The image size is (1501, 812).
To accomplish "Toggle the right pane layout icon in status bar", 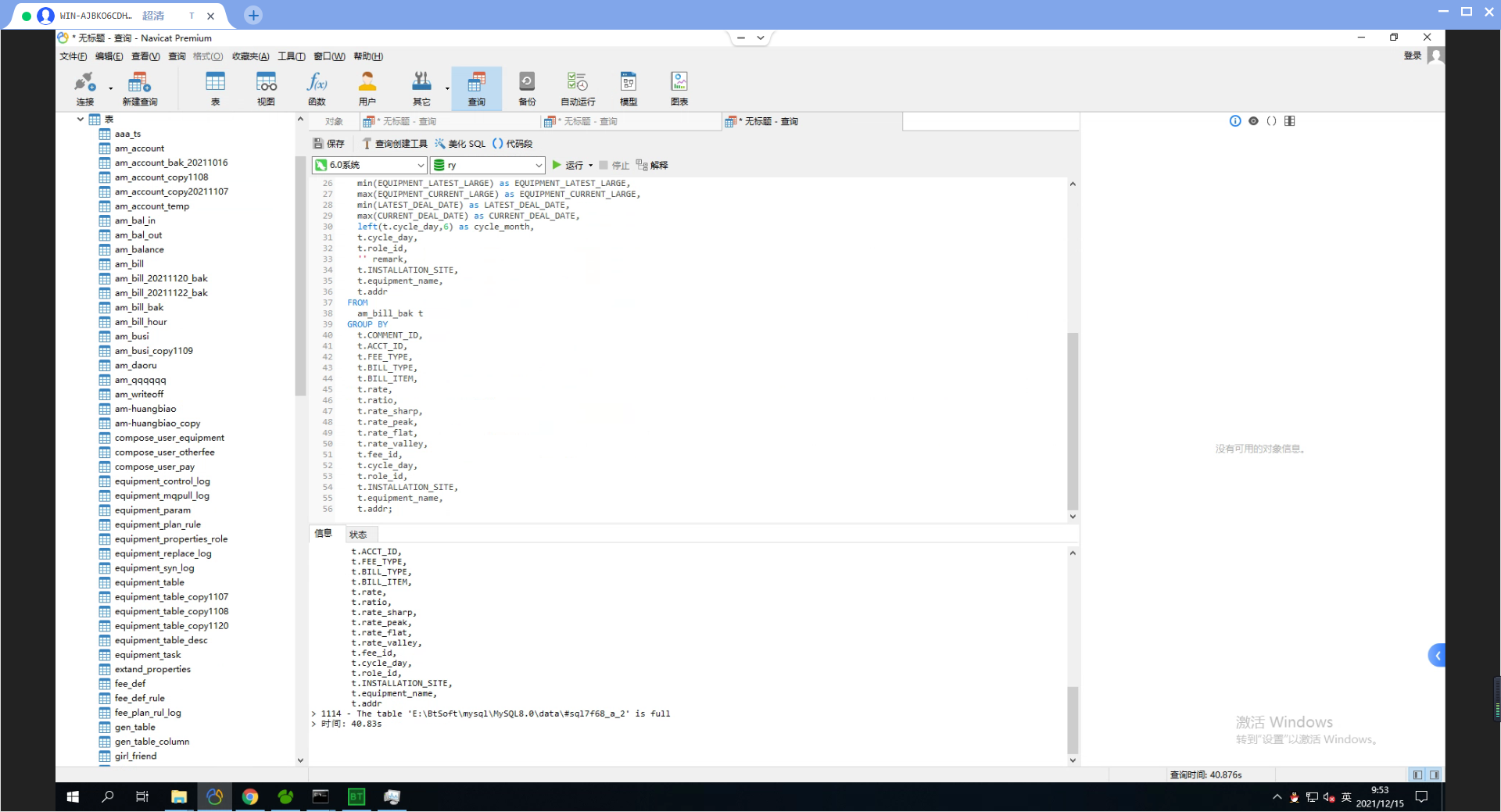I will click(1435, 774).
